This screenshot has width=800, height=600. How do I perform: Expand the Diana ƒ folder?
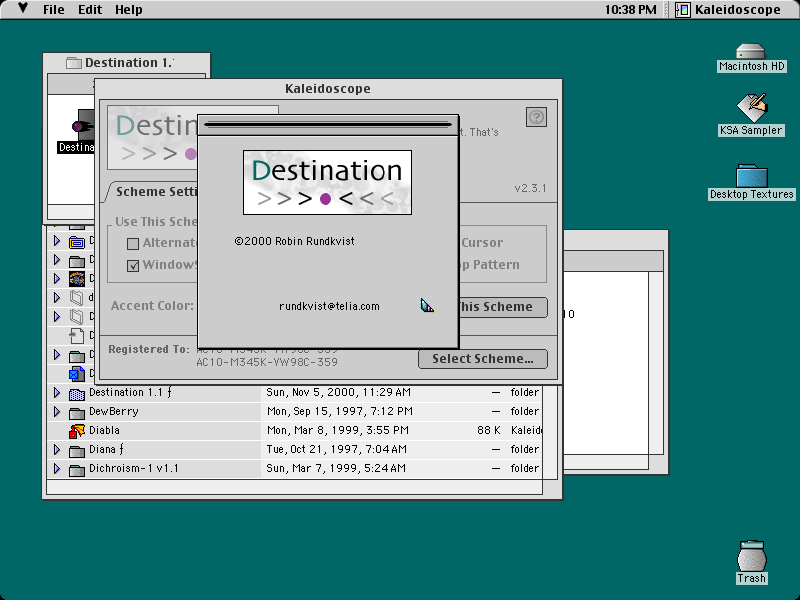(x=57, y=449)
